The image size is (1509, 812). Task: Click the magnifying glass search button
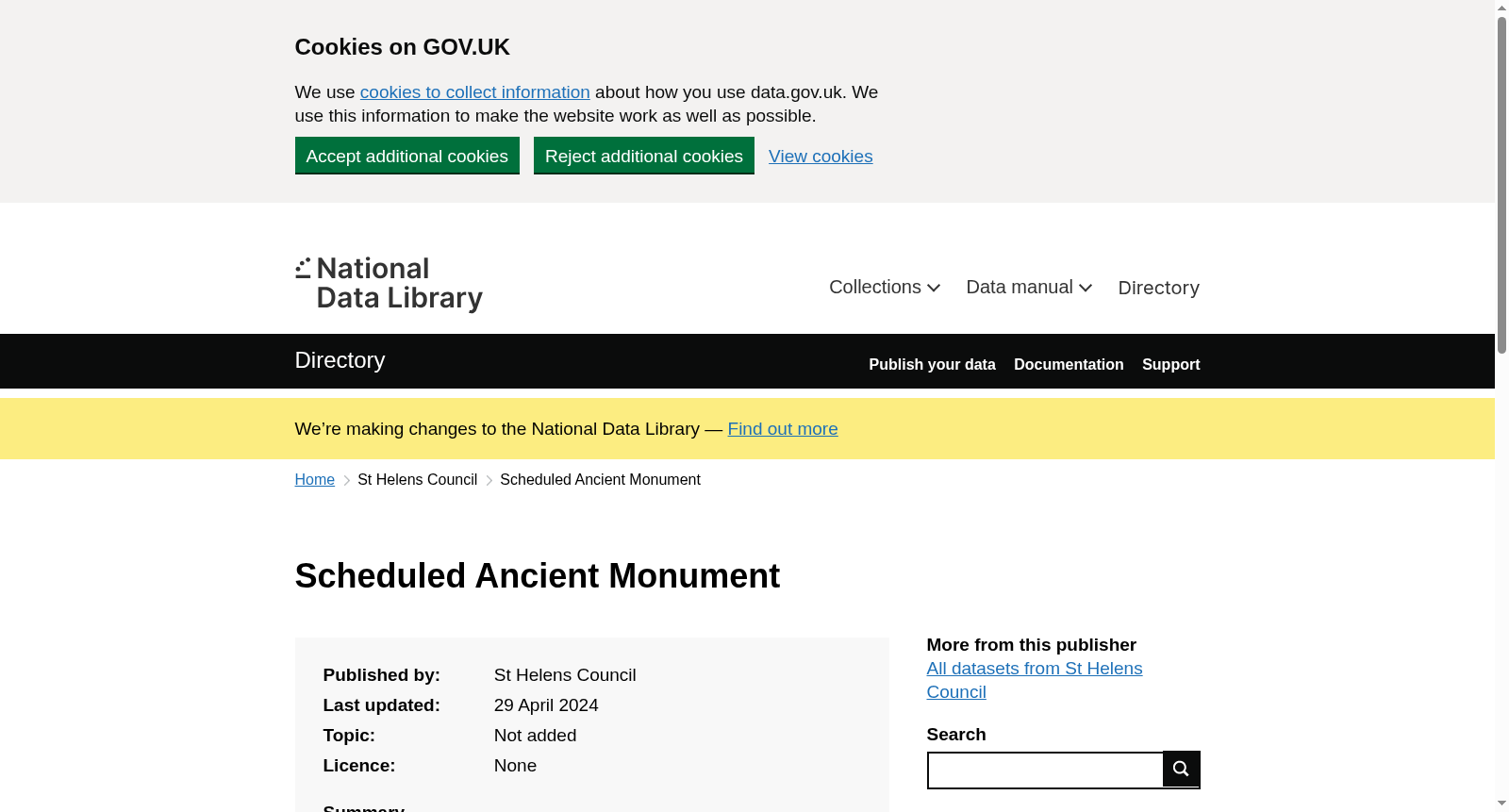(x=1181, y=769)
